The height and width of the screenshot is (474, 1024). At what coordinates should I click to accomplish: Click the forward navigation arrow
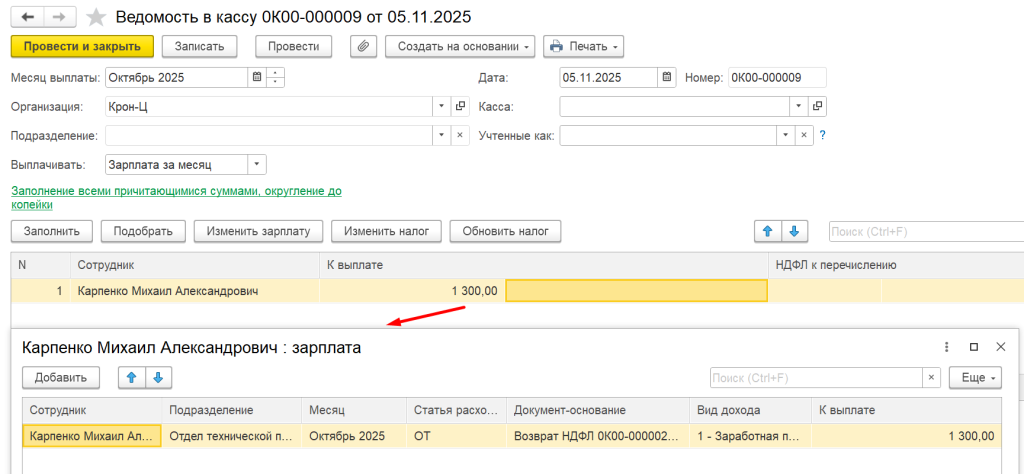(x=59, y=17)
